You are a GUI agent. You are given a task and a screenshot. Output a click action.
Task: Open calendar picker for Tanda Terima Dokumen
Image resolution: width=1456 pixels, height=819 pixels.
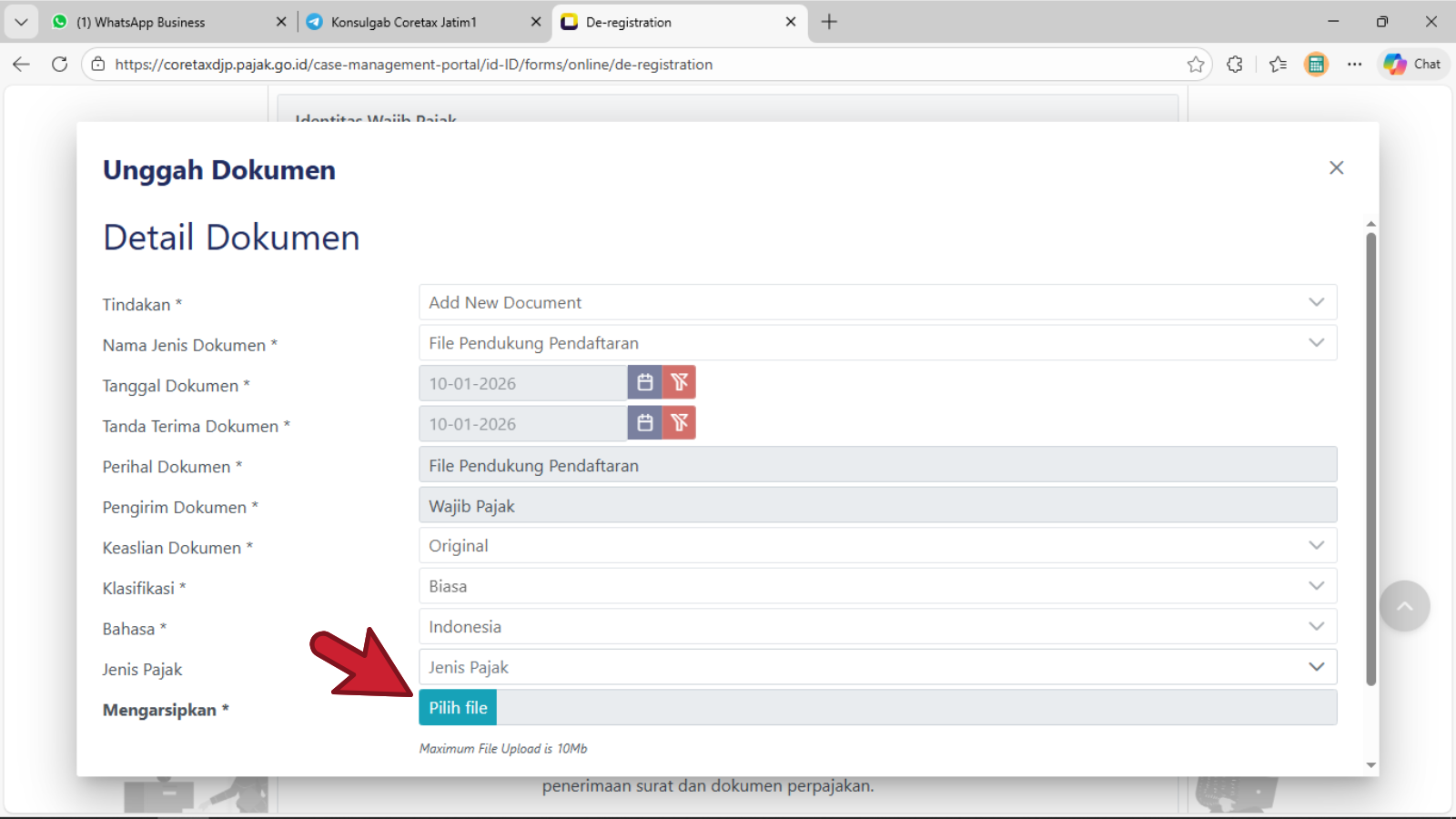[644, 423]
